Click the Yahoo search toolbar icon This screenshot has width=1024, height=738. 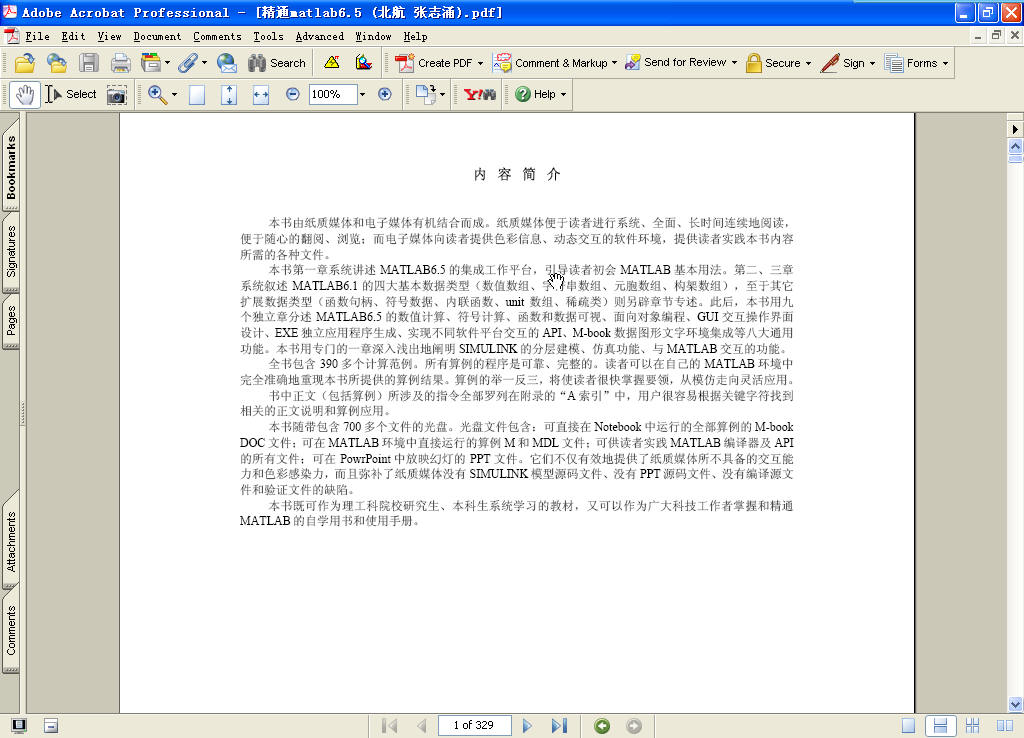tap(479, 95)
